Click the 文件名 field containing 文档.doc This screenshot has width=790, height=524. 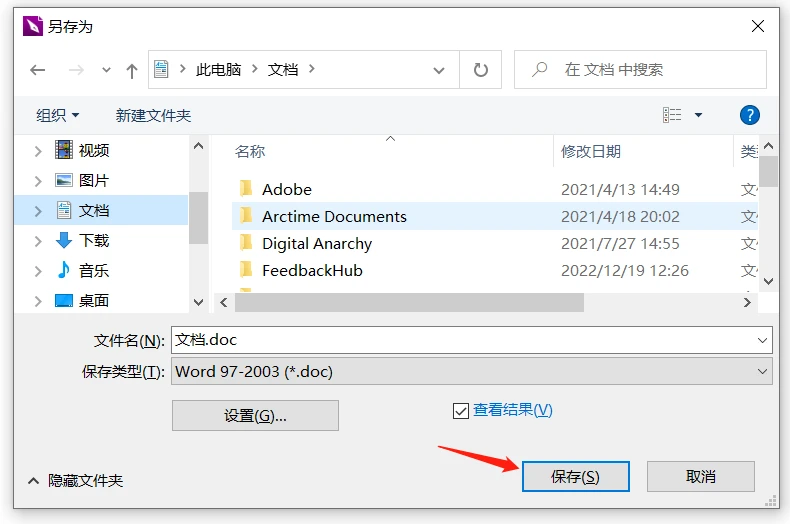click(472, 340)
